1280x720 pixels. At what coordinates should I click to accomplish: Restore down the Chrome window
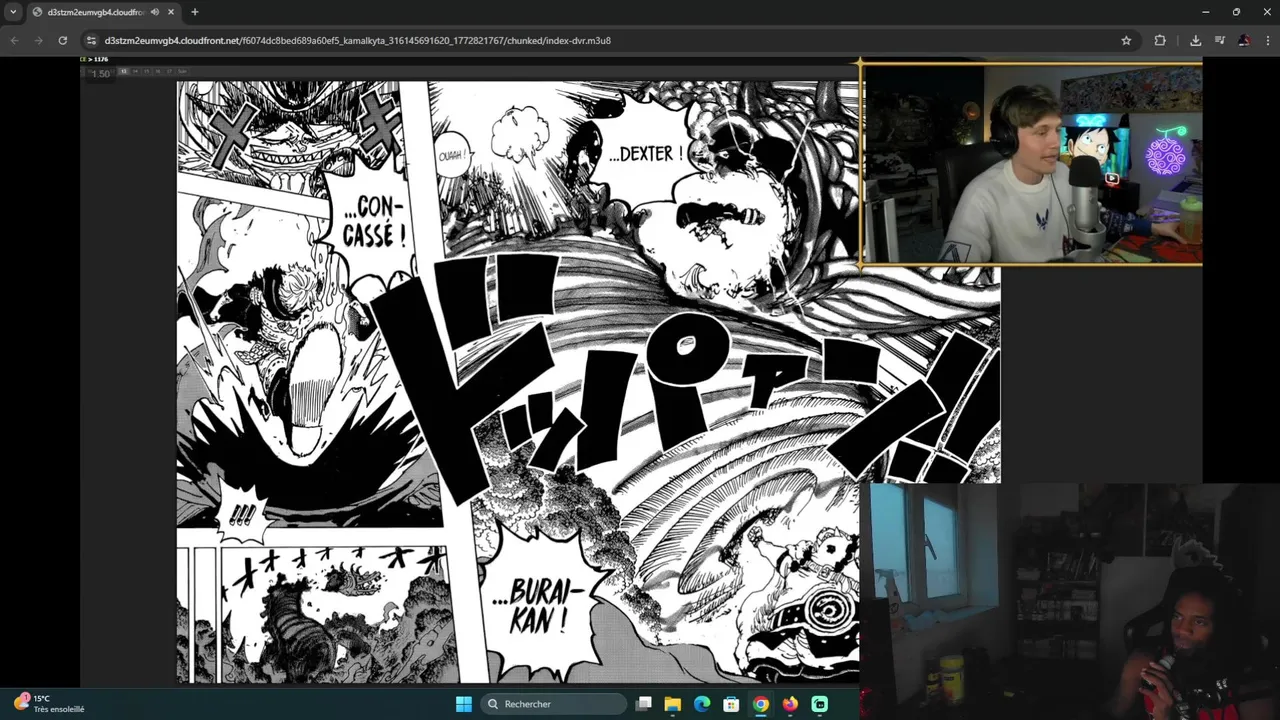[1236, 12]
